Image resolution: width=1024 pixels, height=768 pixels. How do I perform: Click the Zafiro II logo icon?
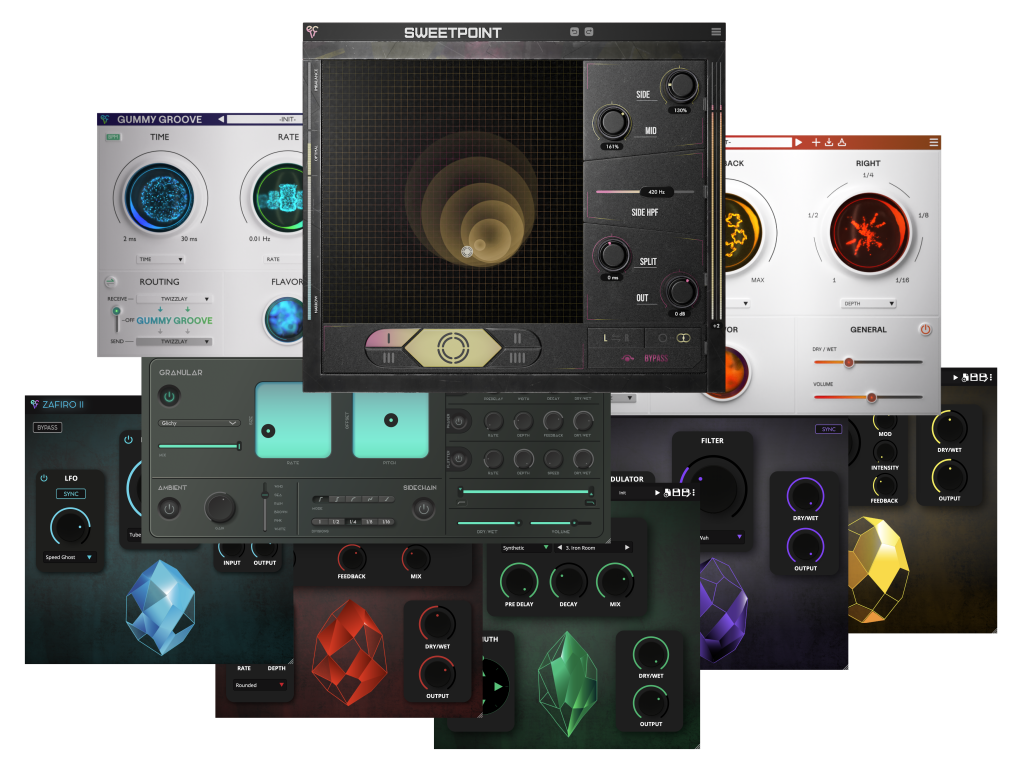(35, 404)
